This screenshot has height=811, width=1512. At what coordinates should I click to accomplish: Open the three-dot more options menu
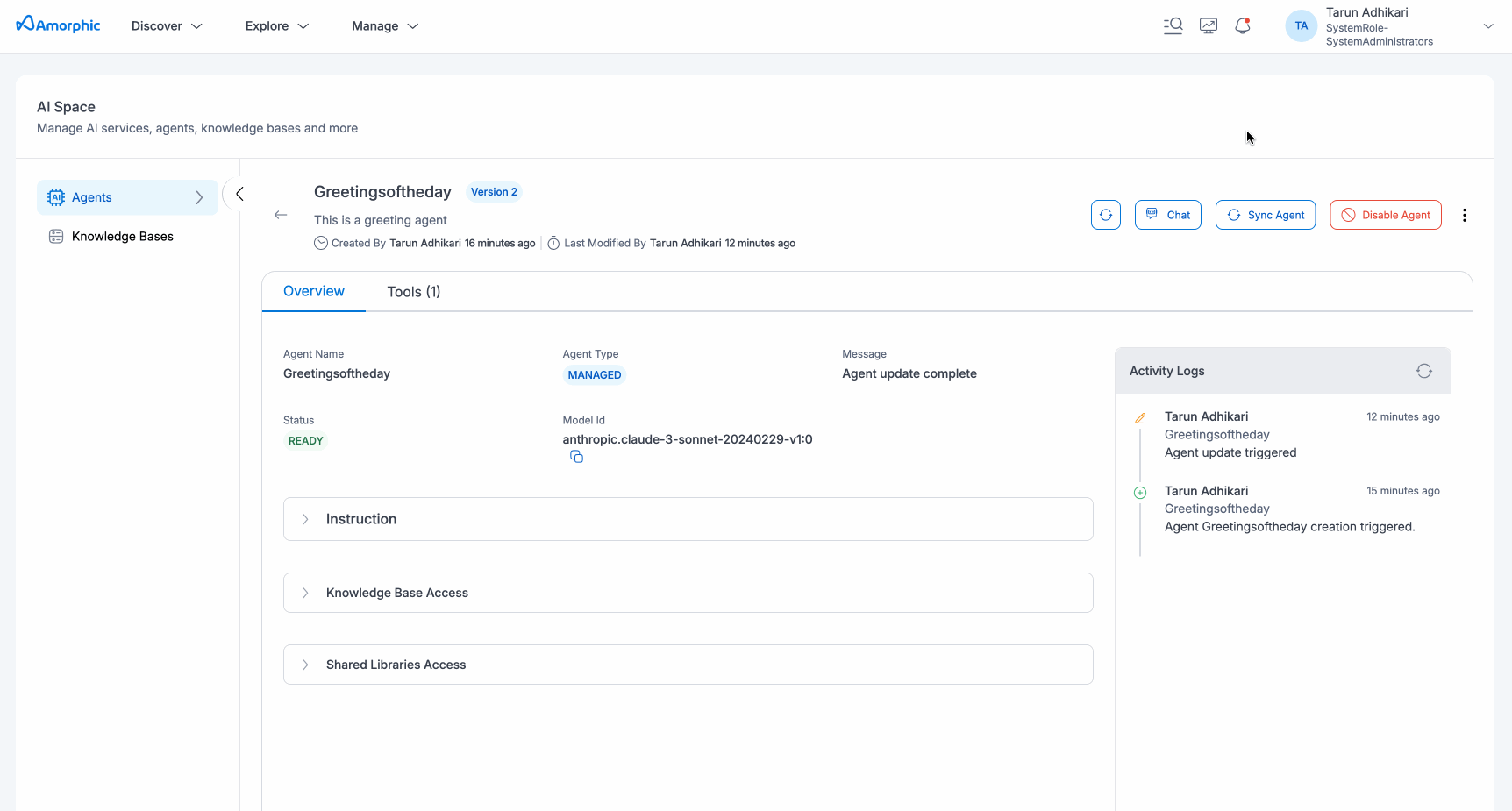coord(1464,215)
